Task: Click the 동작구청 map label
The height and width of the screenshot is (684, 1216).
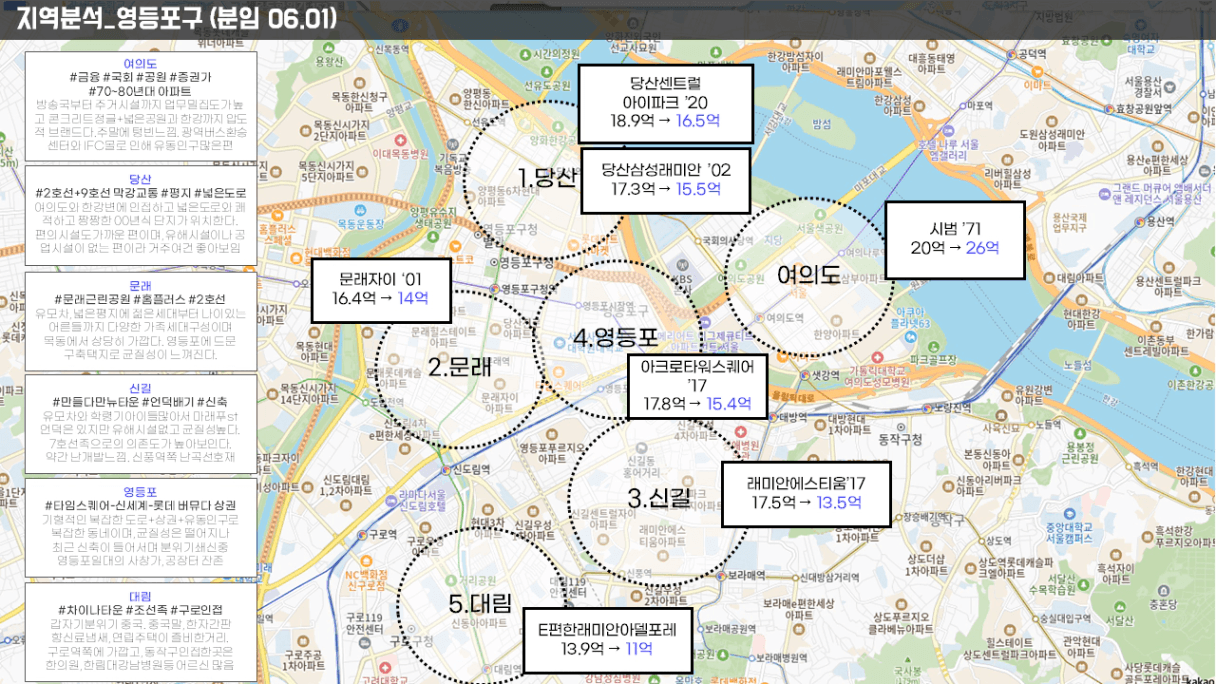Action: 903,438
